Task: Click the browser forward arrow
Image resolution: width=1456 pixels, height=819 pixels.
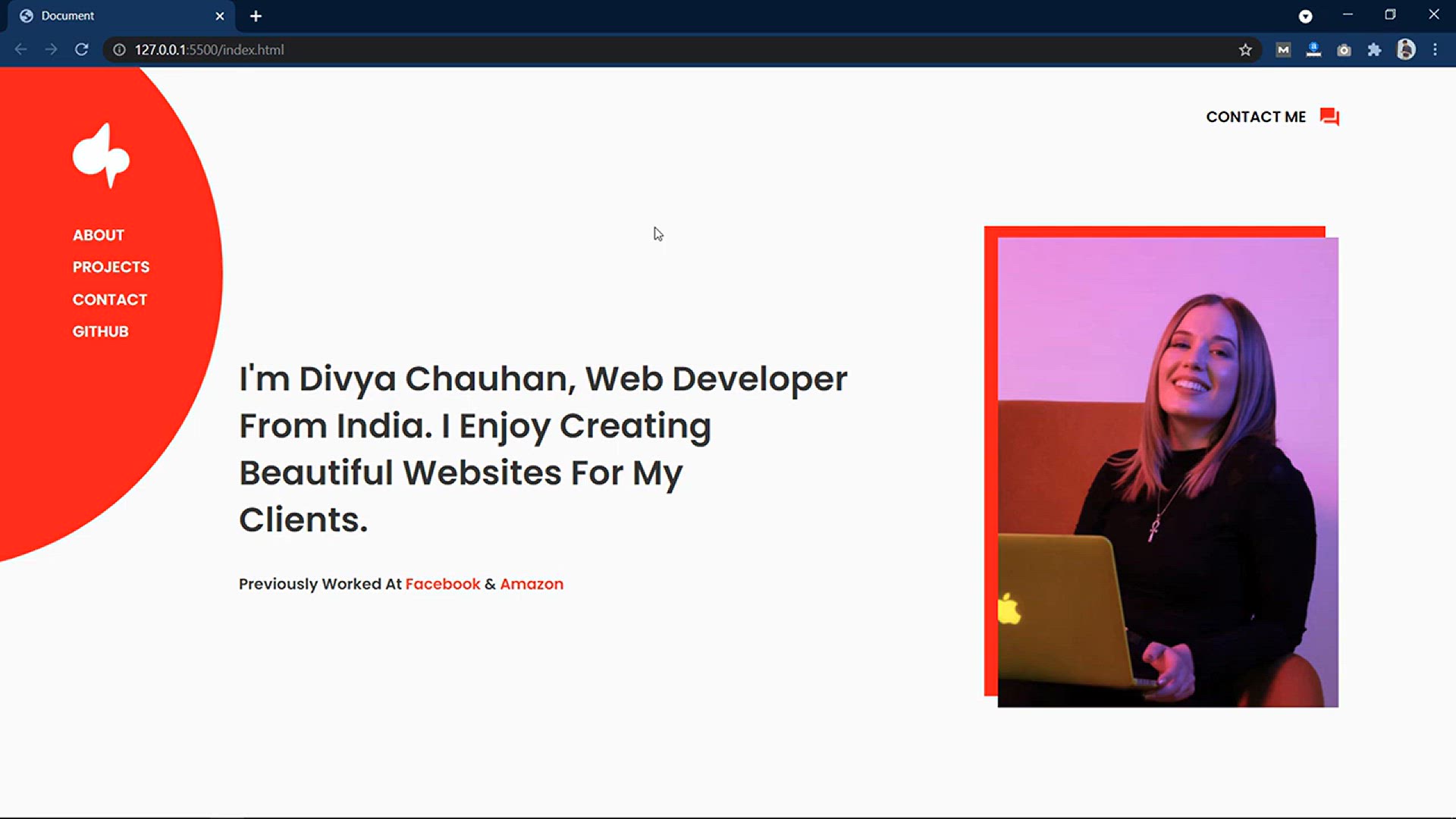Action: pos(51,49)
